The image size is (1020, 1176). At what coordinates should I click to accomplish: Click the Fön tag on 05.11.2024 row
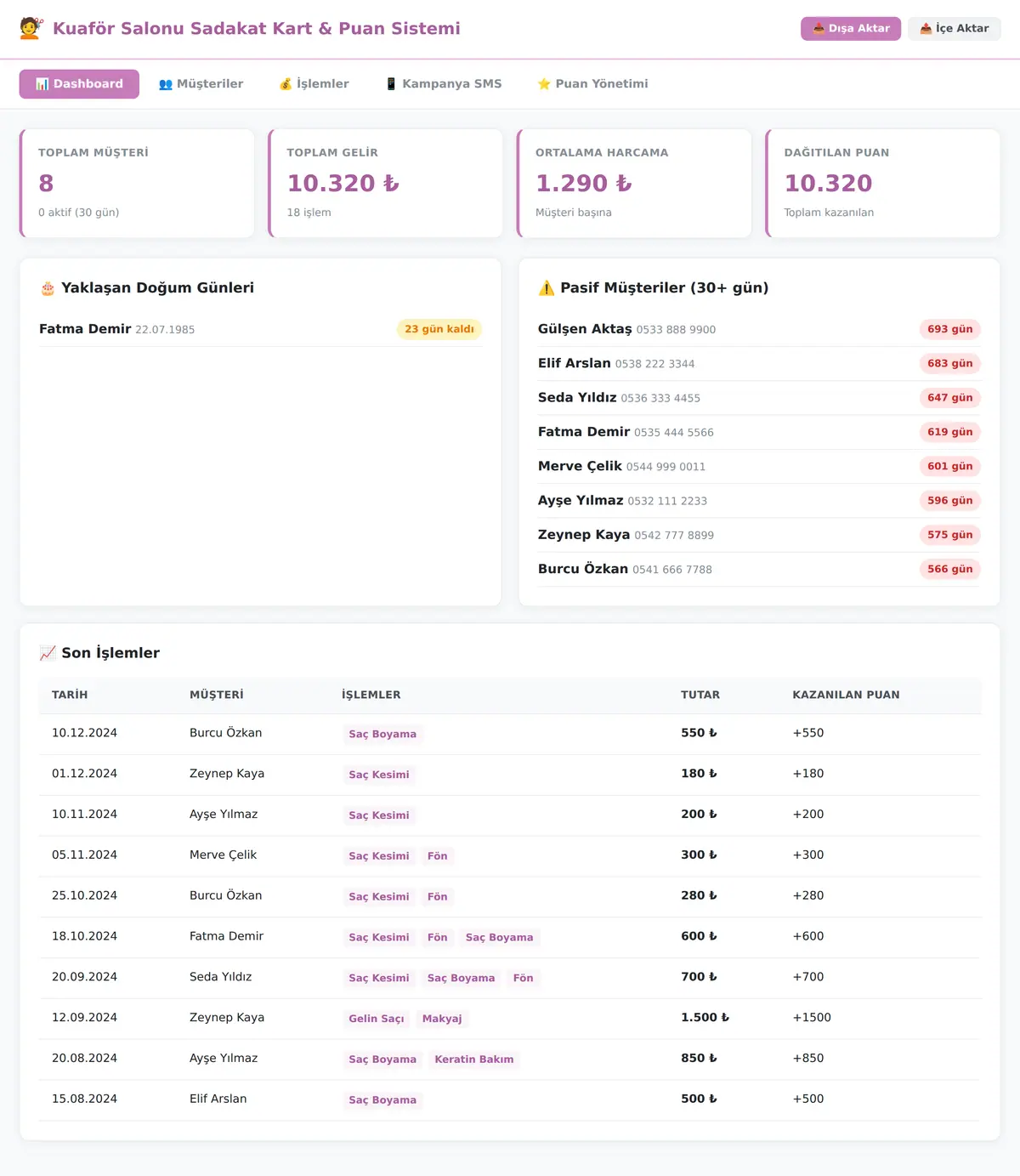point(437,856)
